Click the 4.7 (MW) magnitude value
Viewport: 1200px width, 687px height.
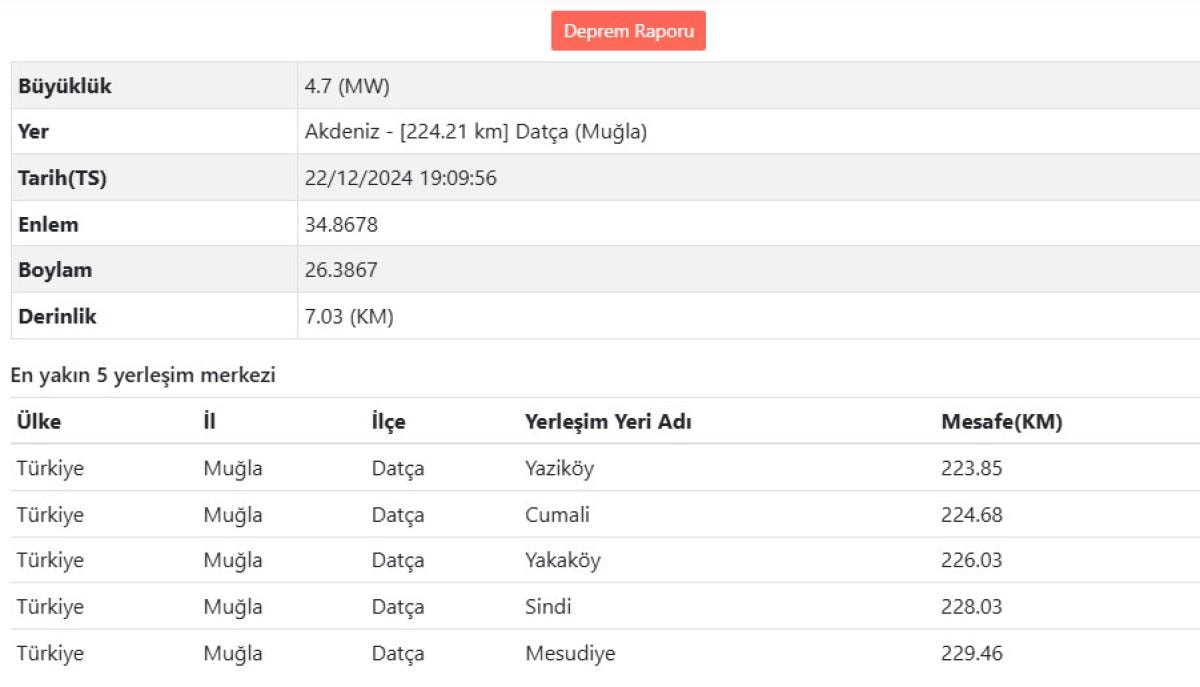click(347, 86)
